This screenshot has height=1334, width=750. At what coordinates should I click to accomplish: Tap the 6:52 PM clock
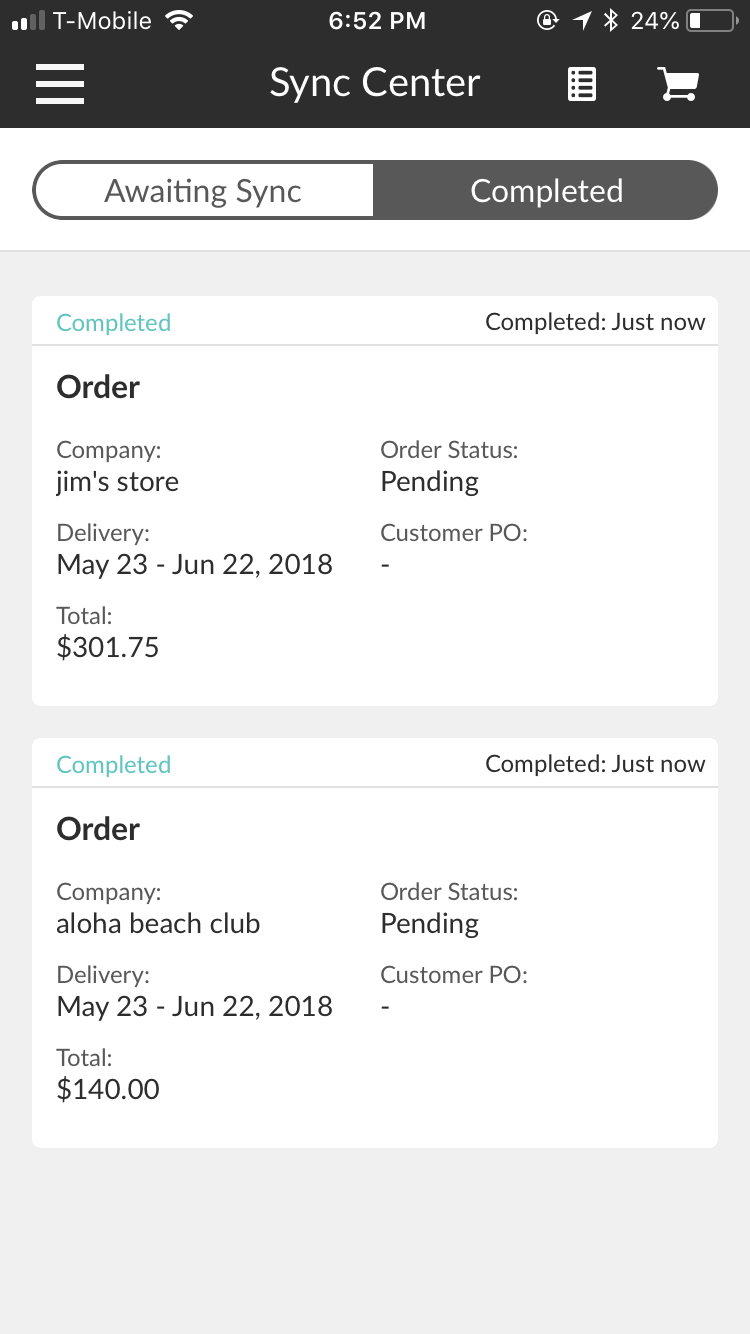click(377, 20)
